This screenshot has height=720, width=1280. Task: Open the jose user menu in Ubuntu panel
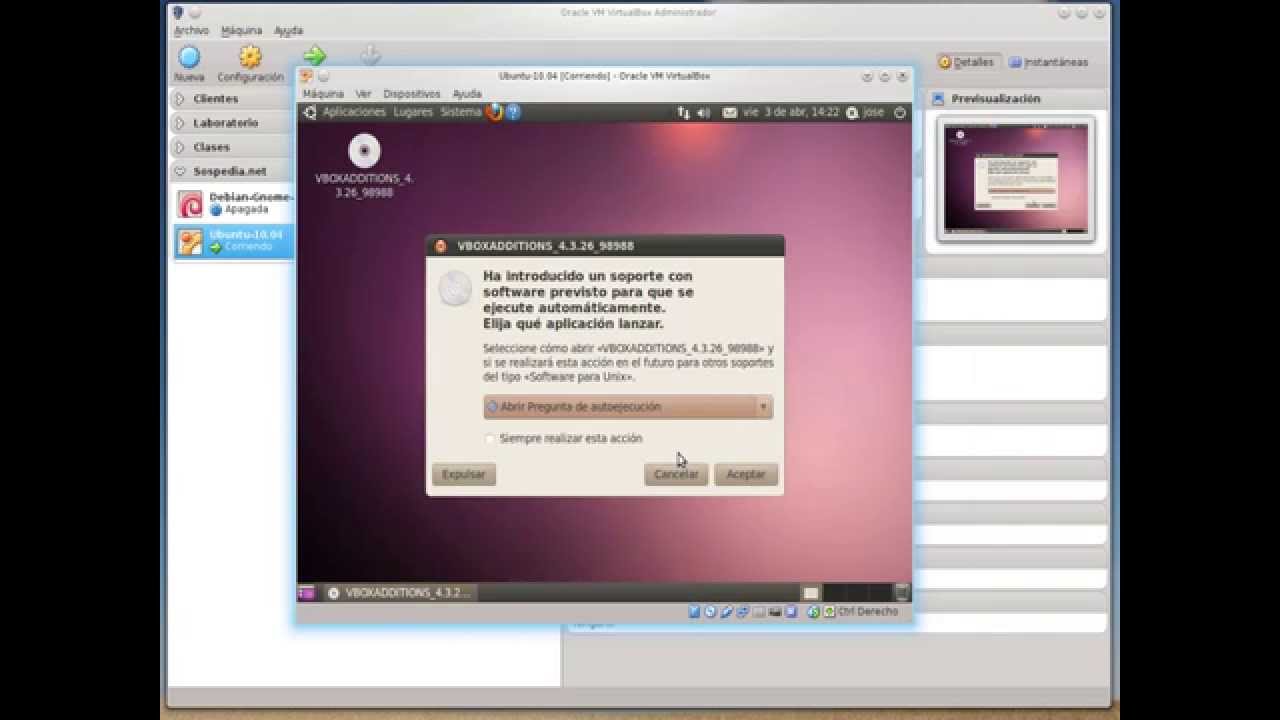pyautogui.click(x=865, y=113)
